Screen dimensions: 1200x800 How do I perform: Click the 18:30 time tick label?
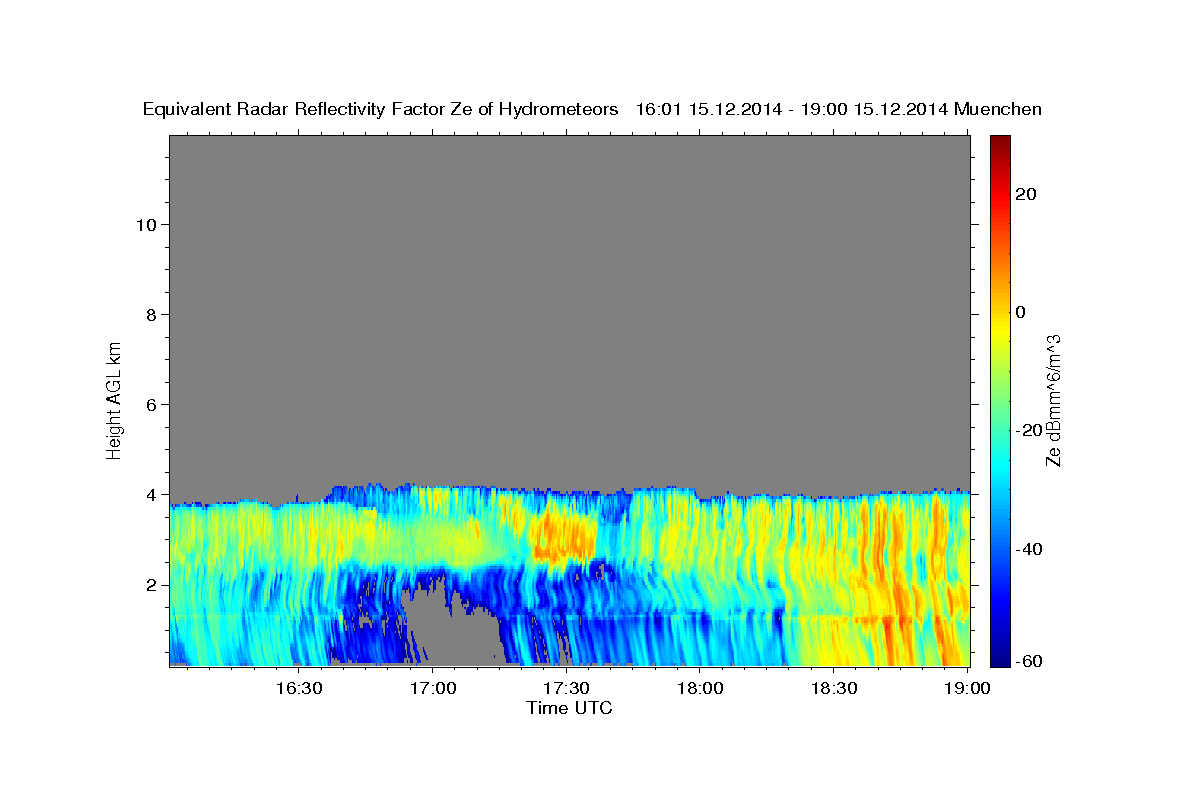pos(834,688)
